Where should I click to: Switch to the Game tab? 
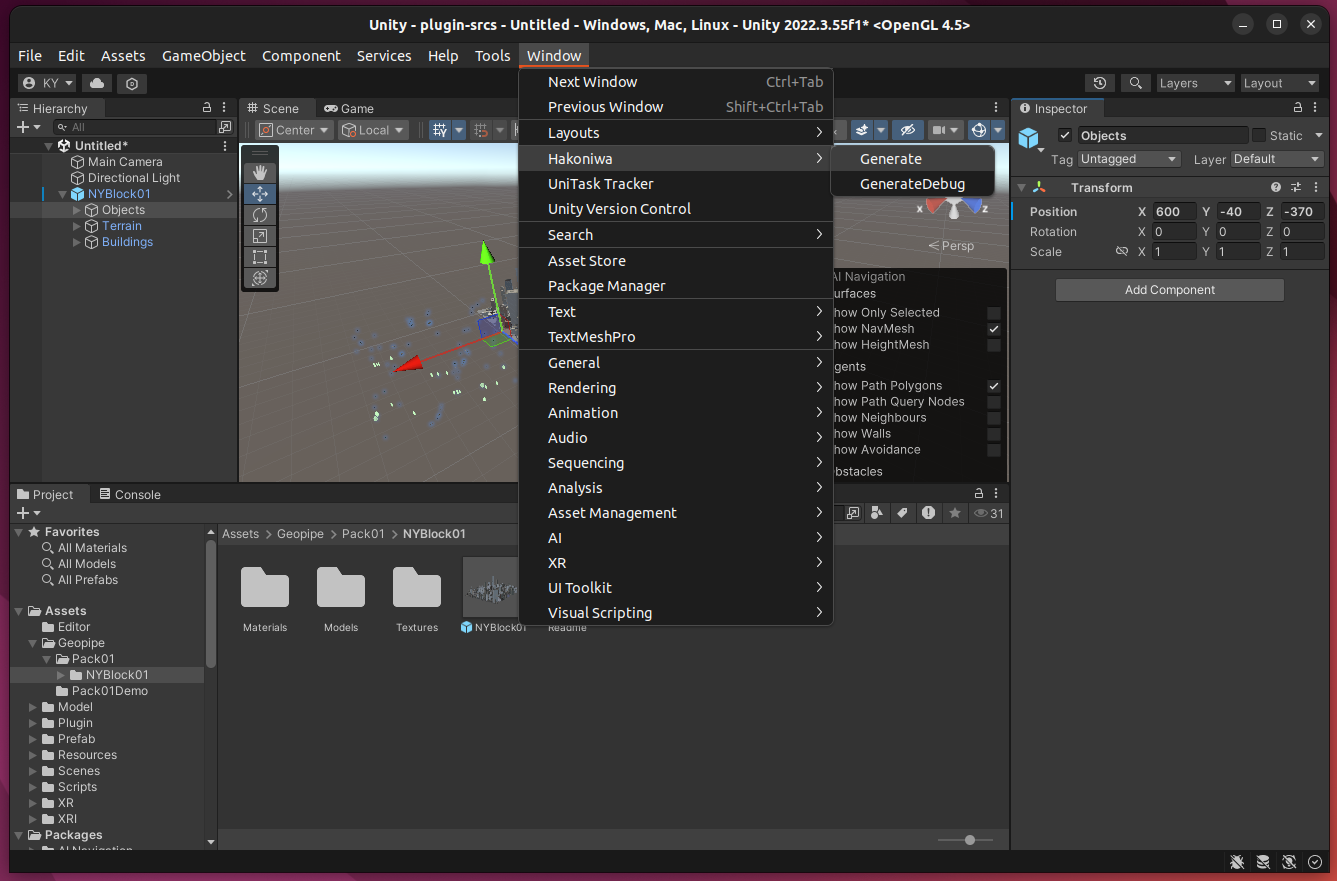tap(348, 108)
